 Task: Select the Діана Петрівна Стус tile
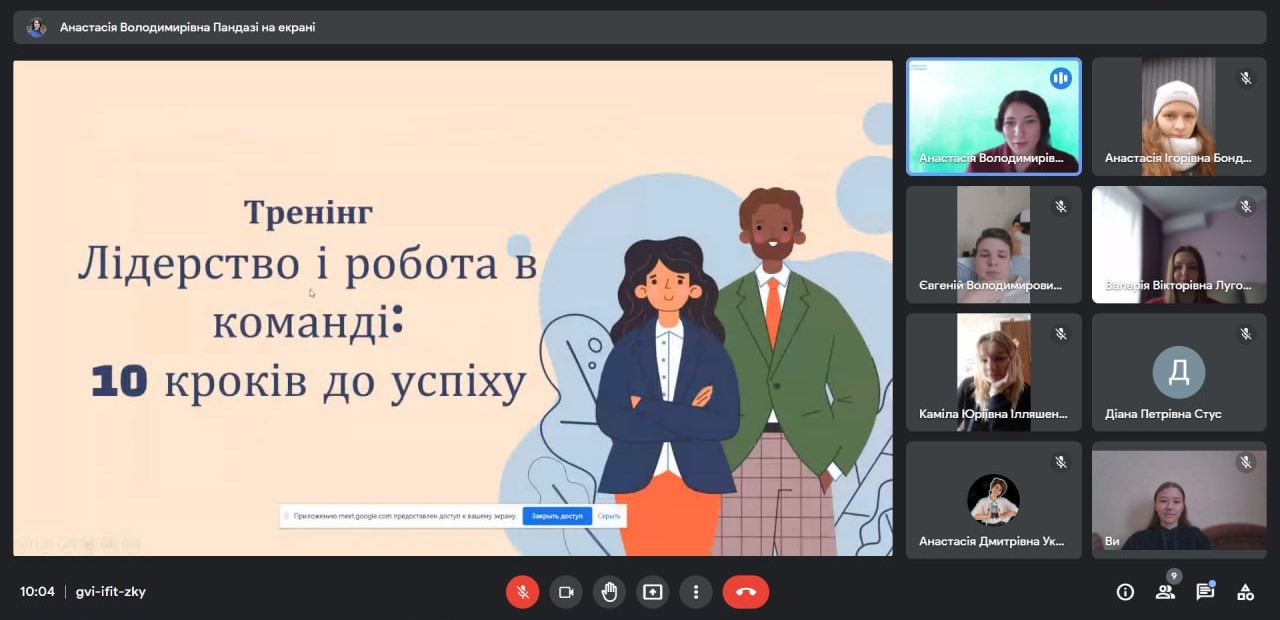pyautogui.click(x=1179, y=372)
